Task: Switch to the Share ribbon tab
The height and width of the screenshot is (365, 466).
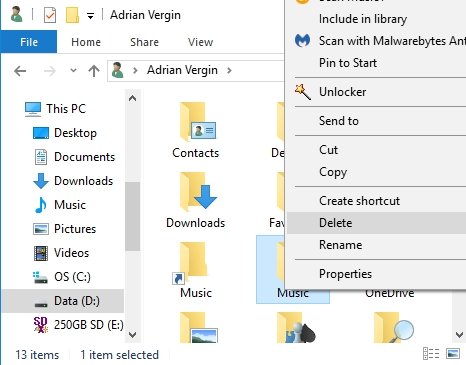Action: 144,42
